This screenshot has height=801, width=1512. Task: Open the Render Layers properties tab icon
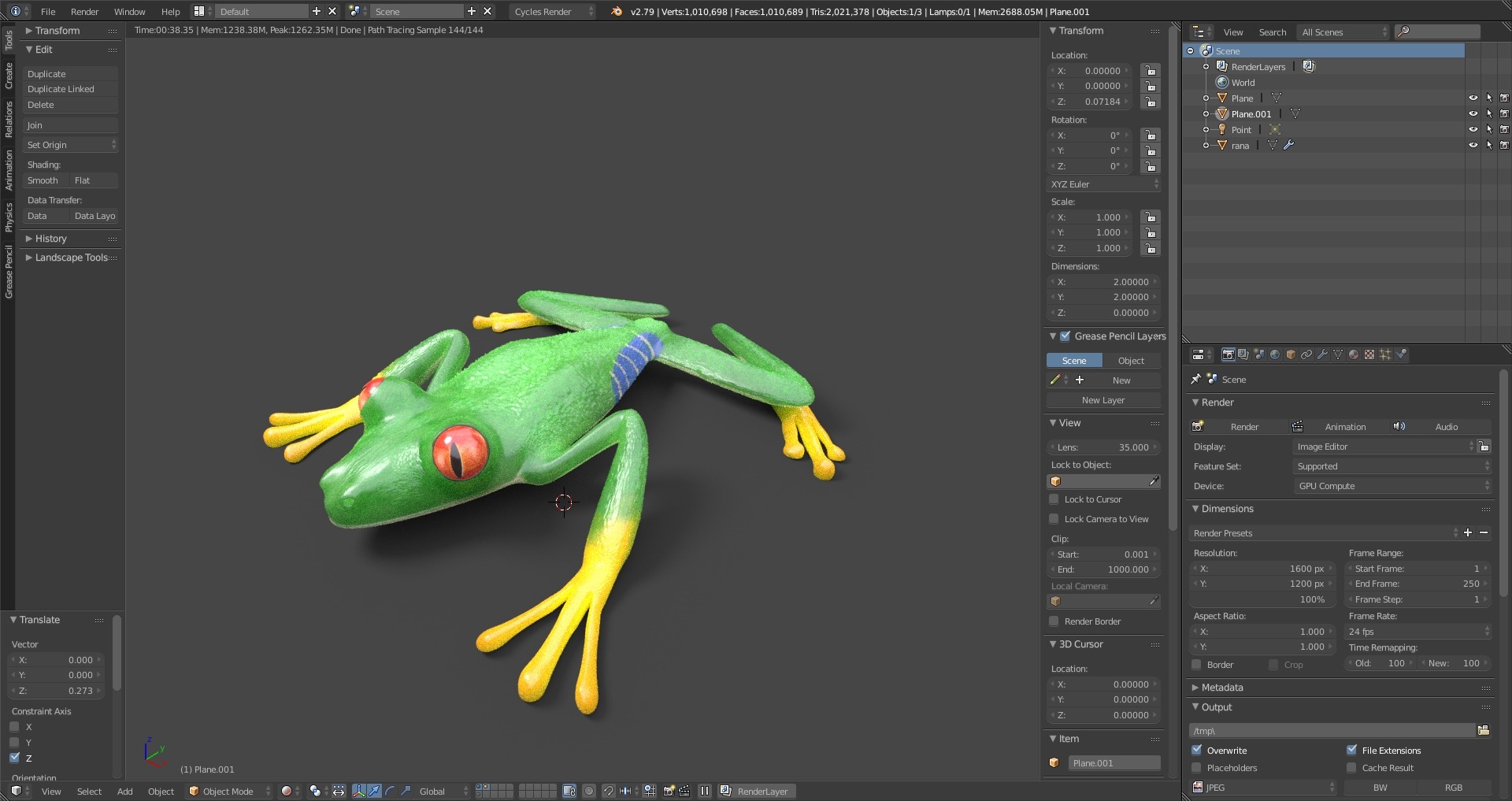[1243, 354]
